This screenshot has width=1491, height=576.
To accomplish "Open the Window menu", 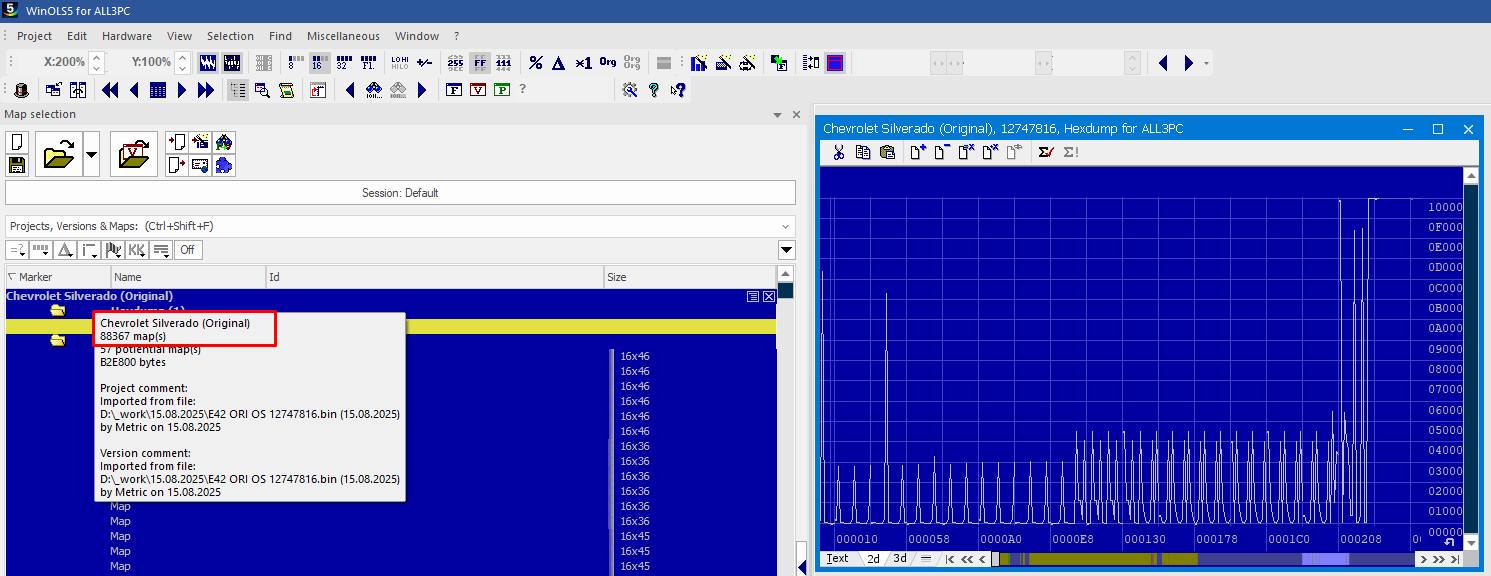I will pyautogui.click(x=416, y=36).
